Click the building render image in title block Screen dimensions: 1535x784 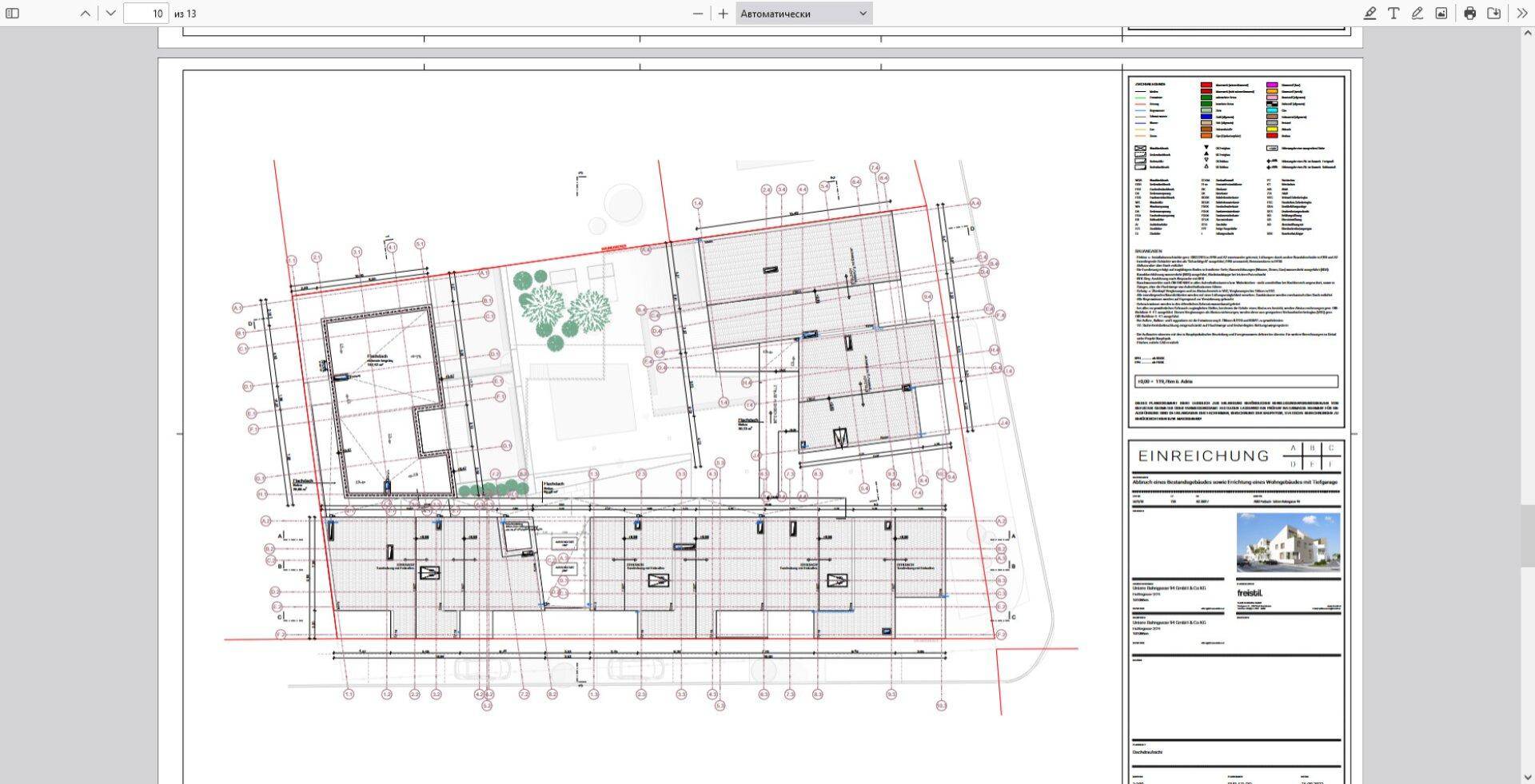tap(1288, 543)
